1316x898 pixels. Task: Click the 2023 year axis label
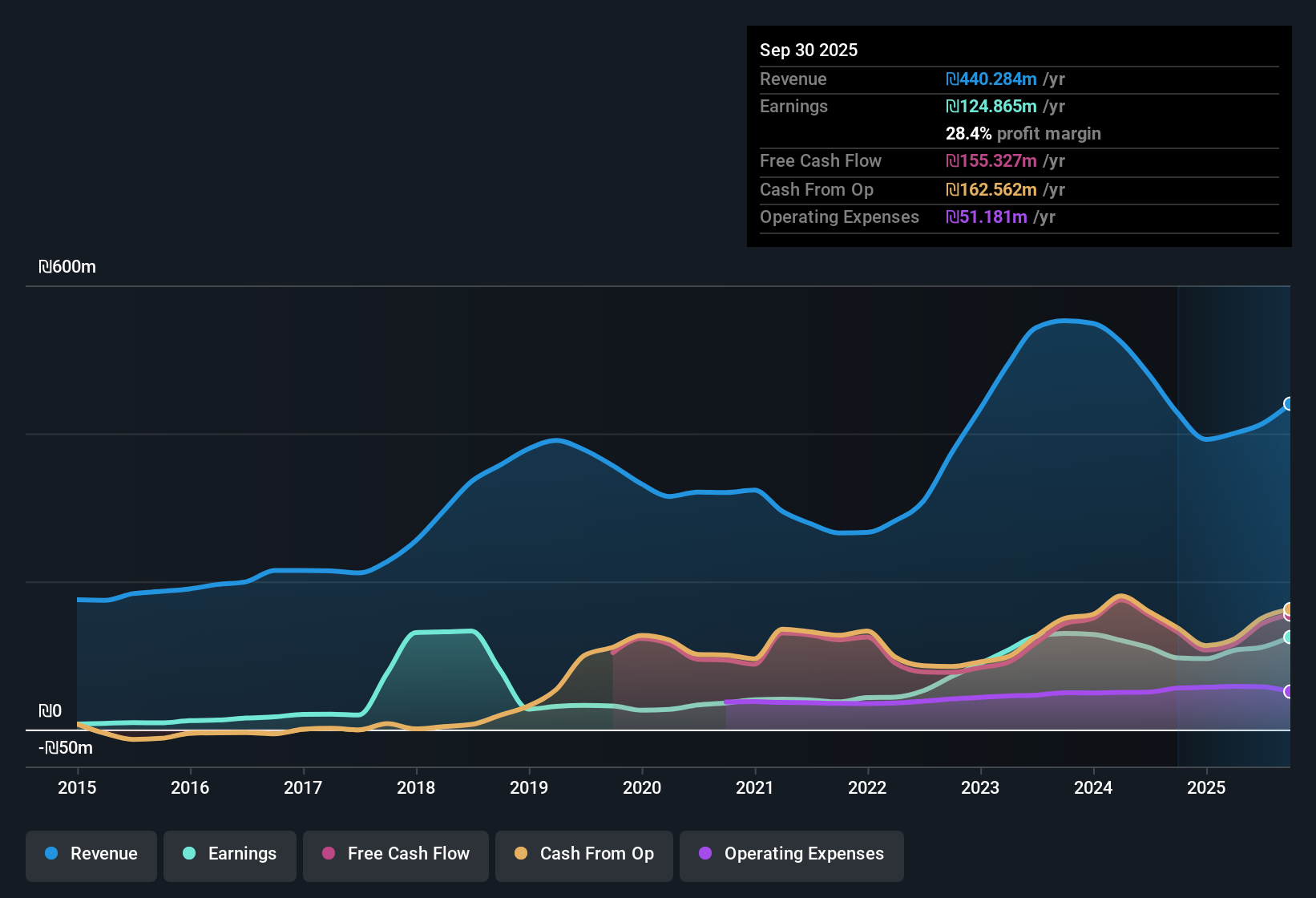(980, 788)
